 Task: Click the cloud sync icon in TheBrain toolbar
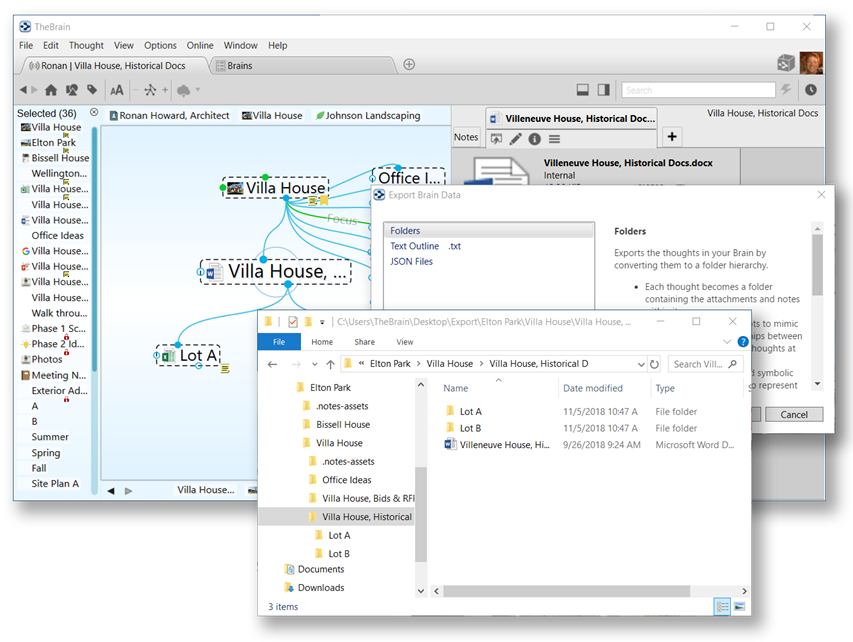click(183, 90)
